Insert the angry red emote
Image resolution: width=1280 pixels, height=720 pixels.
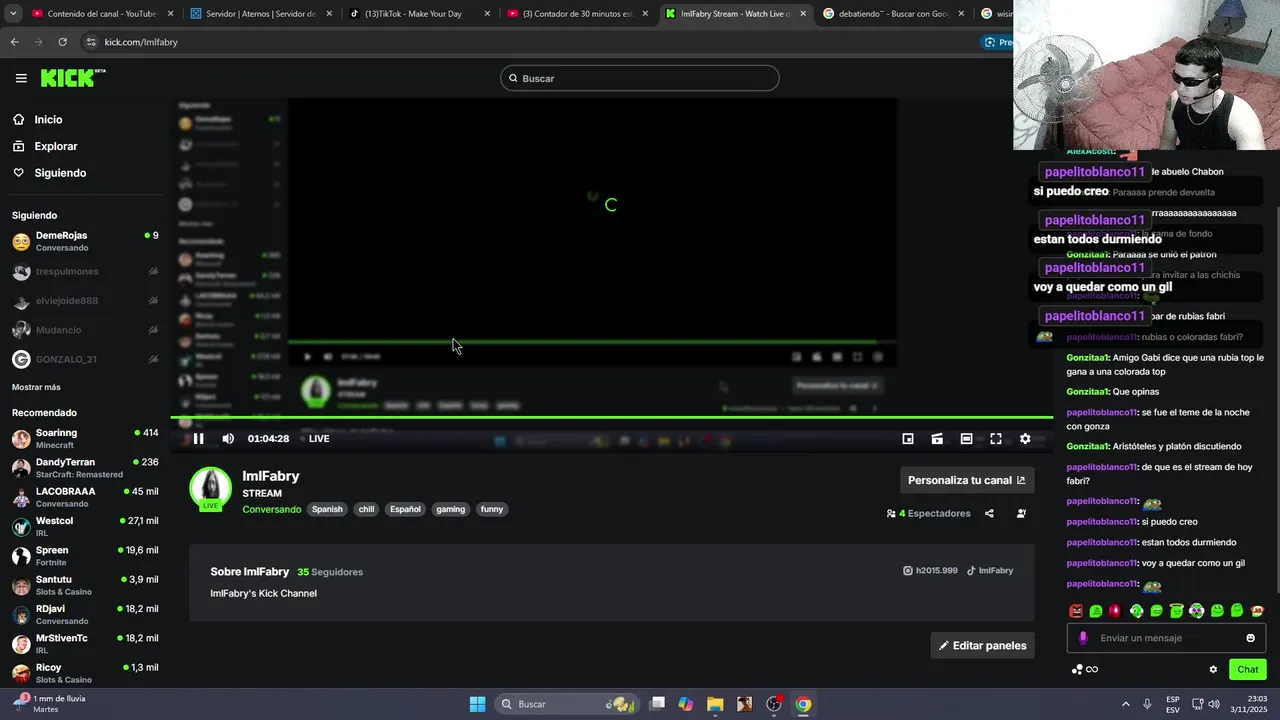coord(1076,610)
